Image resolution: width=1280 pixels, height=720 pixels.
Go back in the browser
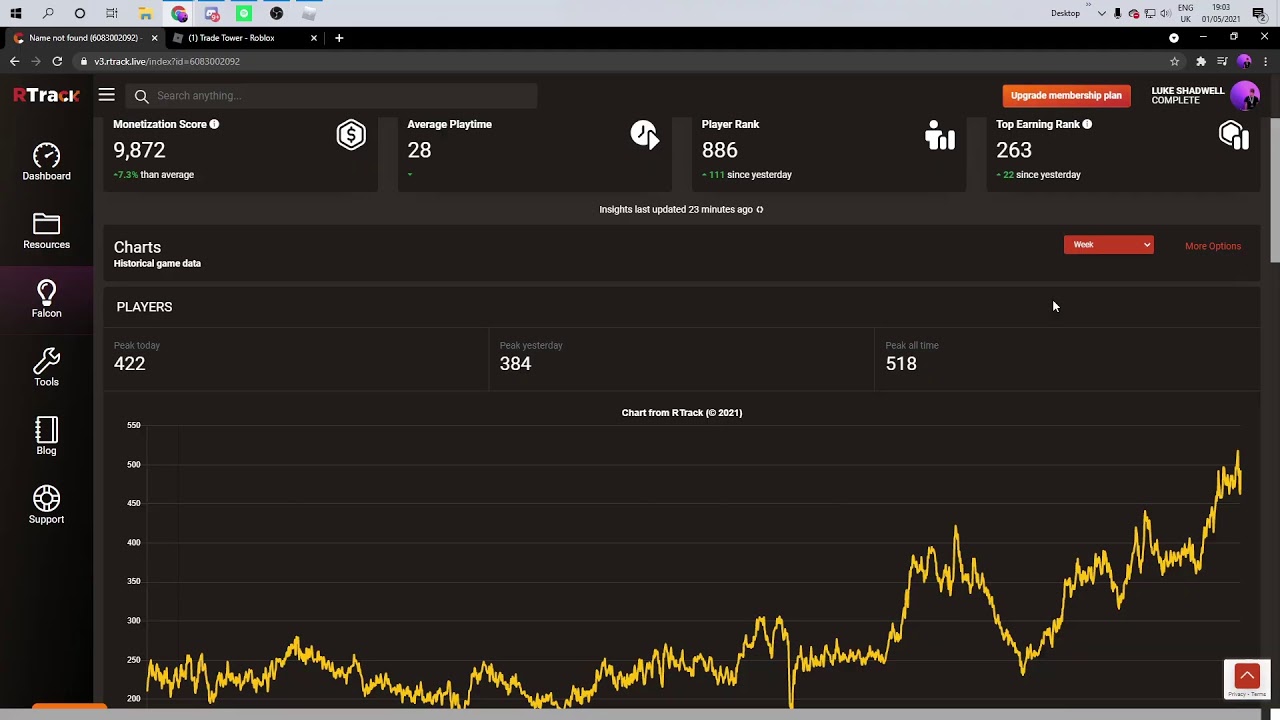[14, 61]
